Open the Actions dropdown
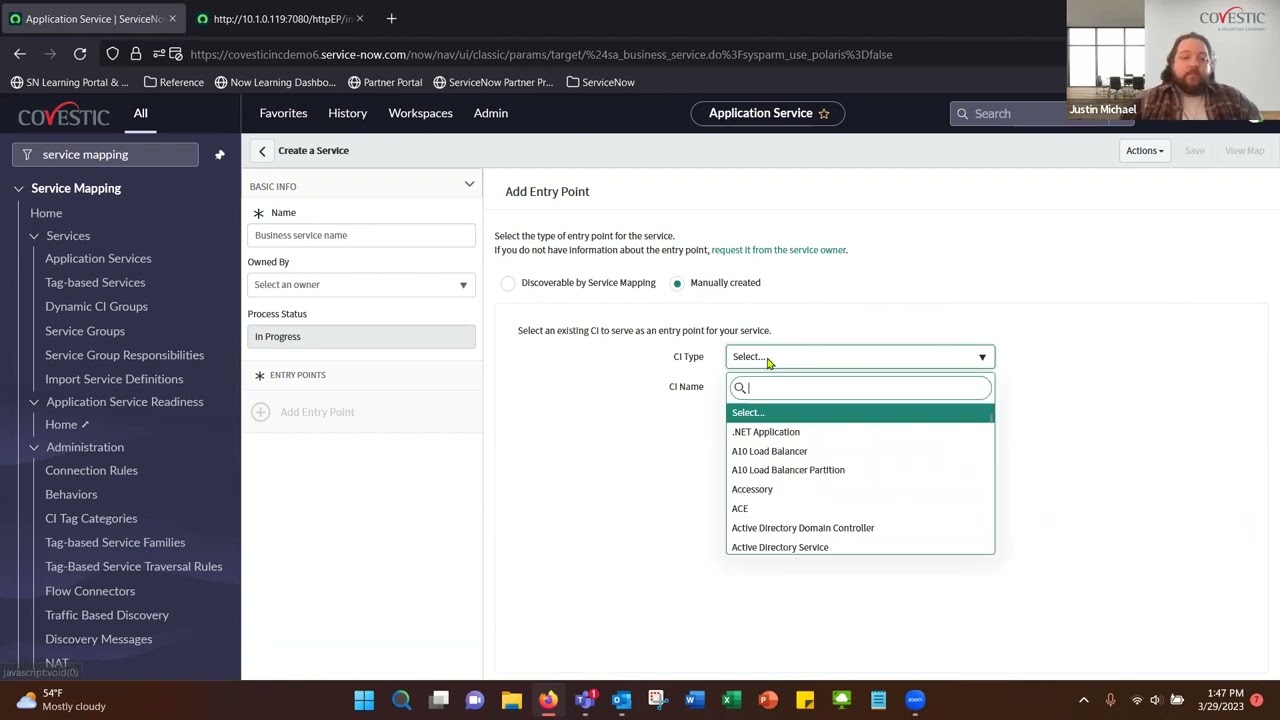Viewport: 1280px width, 720px height. click(x=1144, y=151)
